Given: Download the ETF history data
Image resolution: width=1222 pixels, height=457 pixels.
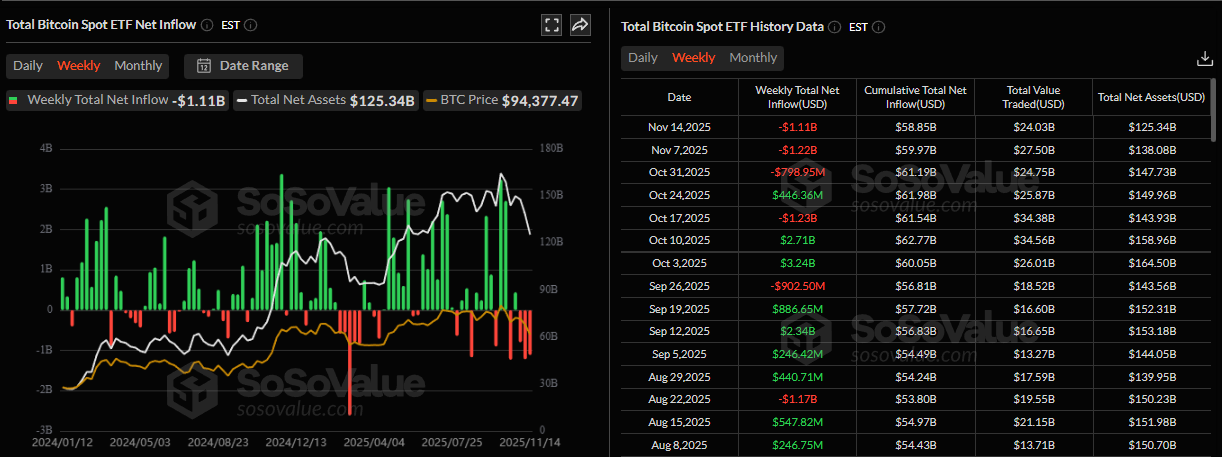Looking at the screenshot, I should 1204,59.
